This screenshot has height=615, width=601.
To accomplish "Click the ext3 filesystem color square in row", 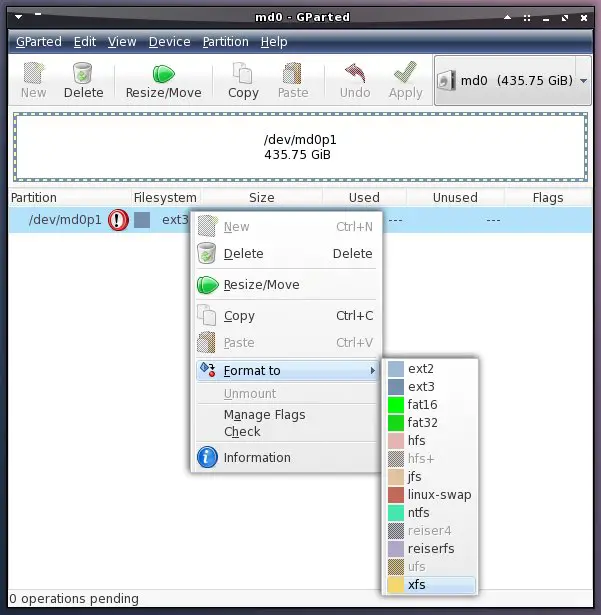I will point(142,220).
